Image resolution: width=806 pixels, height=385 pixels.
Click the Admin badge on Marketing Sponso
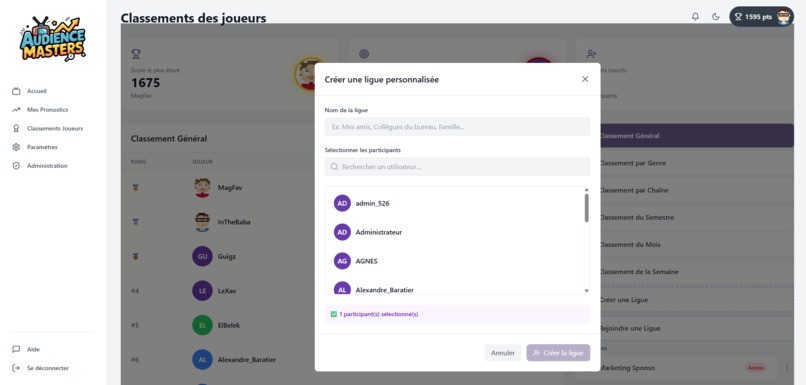coord(756,368)
